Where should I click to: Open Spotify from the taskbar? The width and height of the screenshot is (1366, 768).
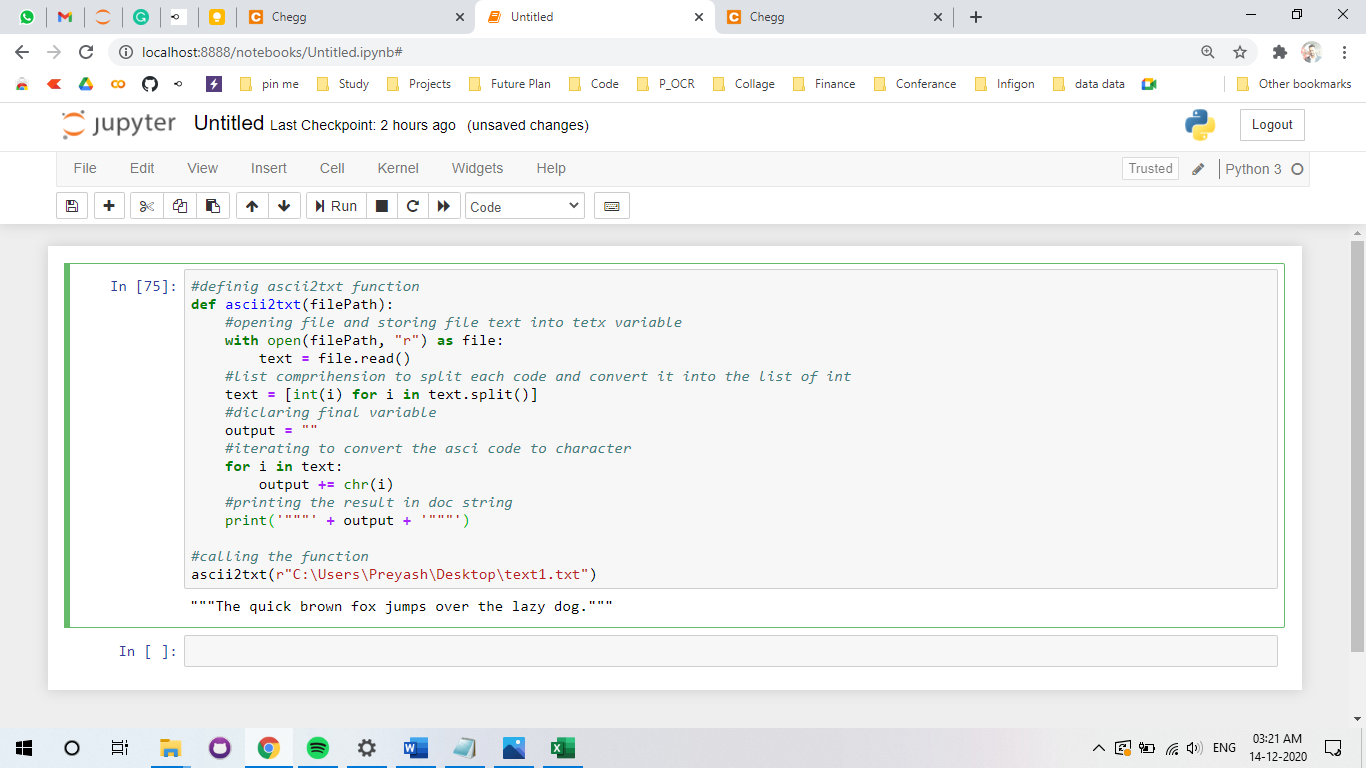318,747
